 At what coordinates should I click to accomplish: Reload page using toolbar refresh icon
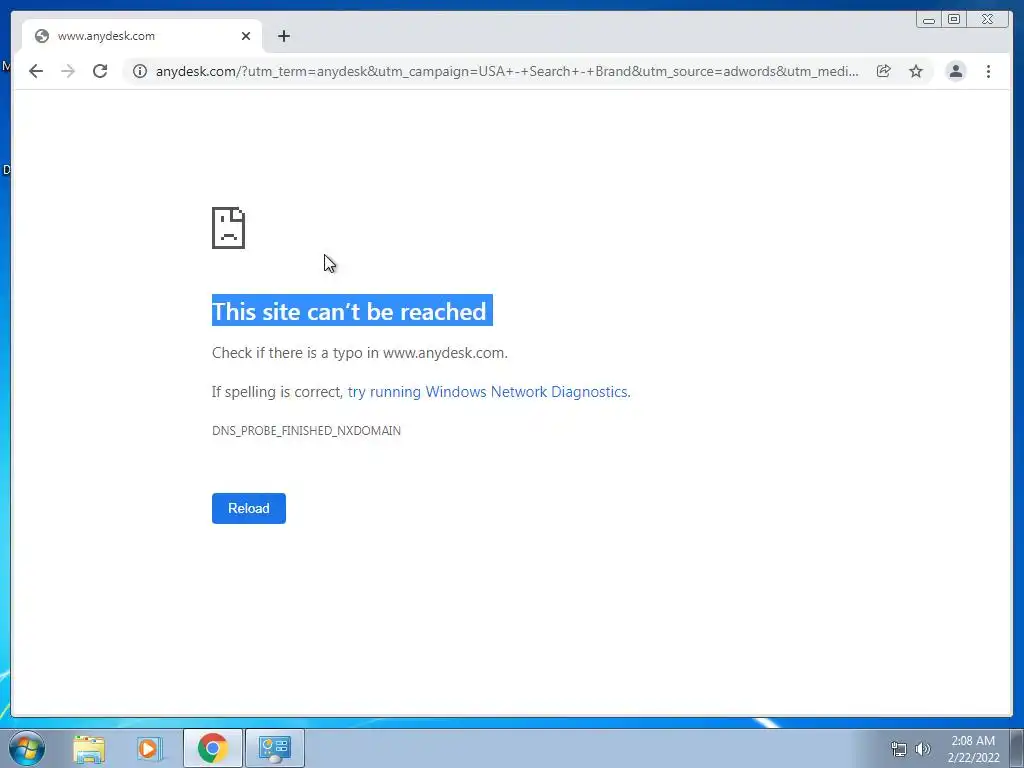click(x=100, y=71)
